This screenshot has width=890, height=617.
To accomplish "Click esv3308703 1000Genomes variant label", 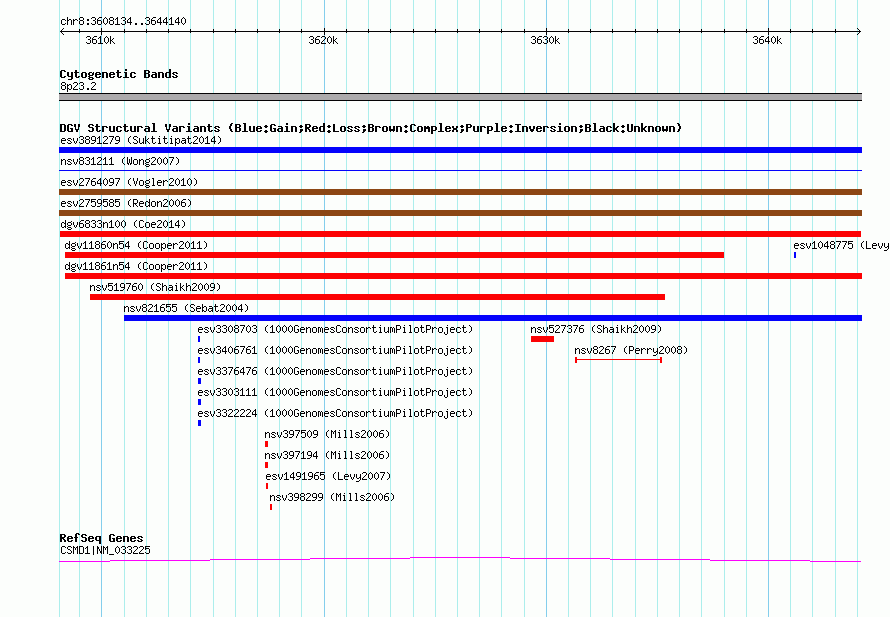I will click(335, 329).
